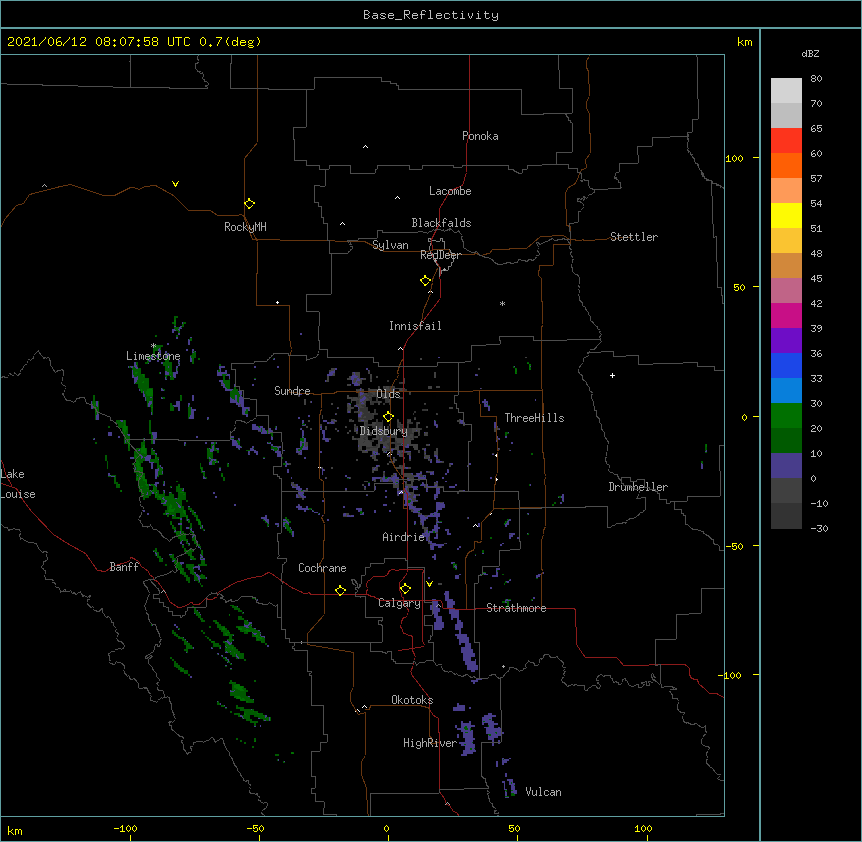Click the white cross marker west of Drumheller
This screenshot has height=842, width=862.
click(x=612, y=375)
